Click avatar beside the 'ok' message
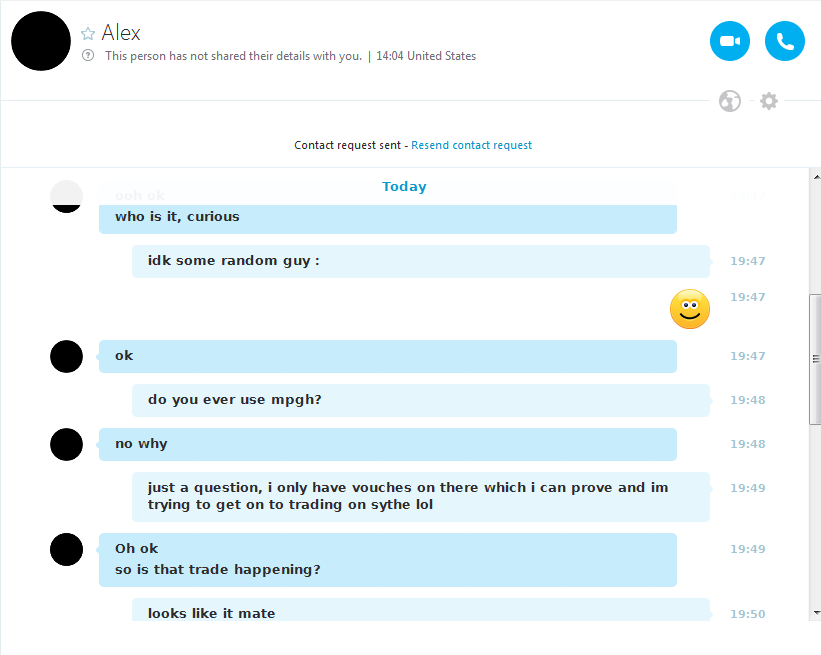Screen dimensions: 821x655 [x=66, y=356]
